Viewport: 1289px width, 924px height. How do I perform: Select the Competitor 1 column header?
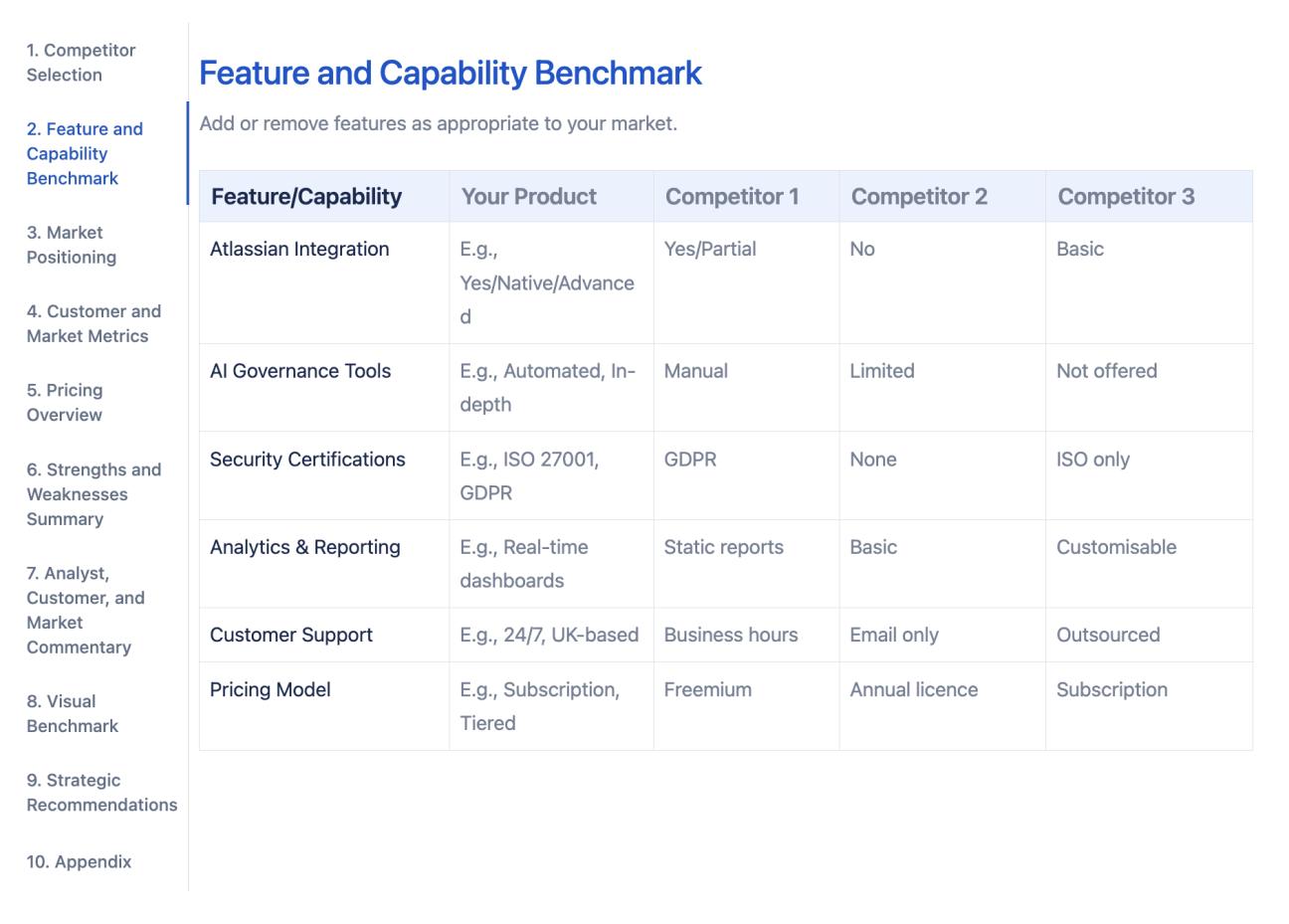click(730, 196)
